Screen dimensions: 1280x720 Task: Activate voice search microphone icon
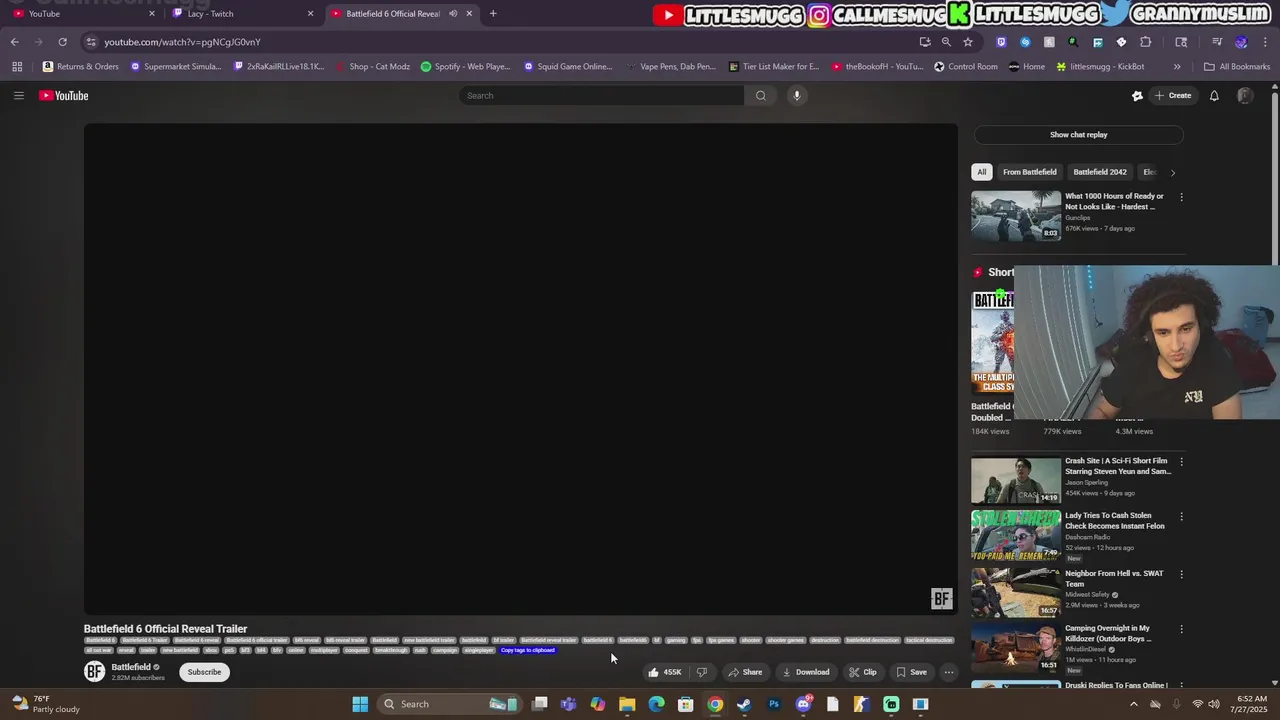click(797, 95)
